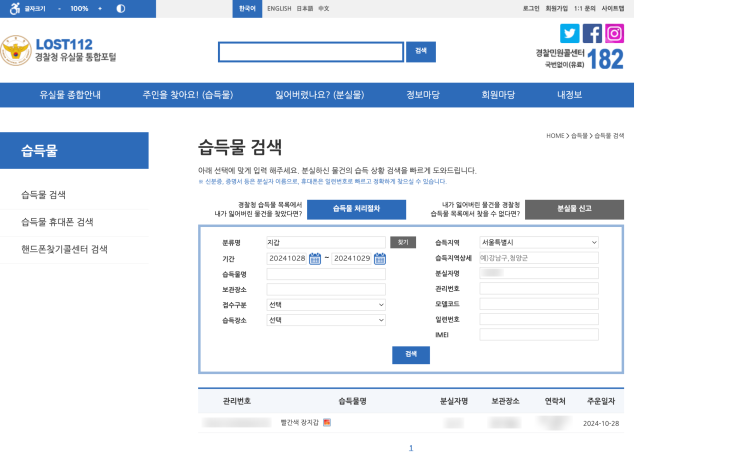The image size is (743, 473).
Task: Click header 검색 button next to search box
Action: (421, 52)
